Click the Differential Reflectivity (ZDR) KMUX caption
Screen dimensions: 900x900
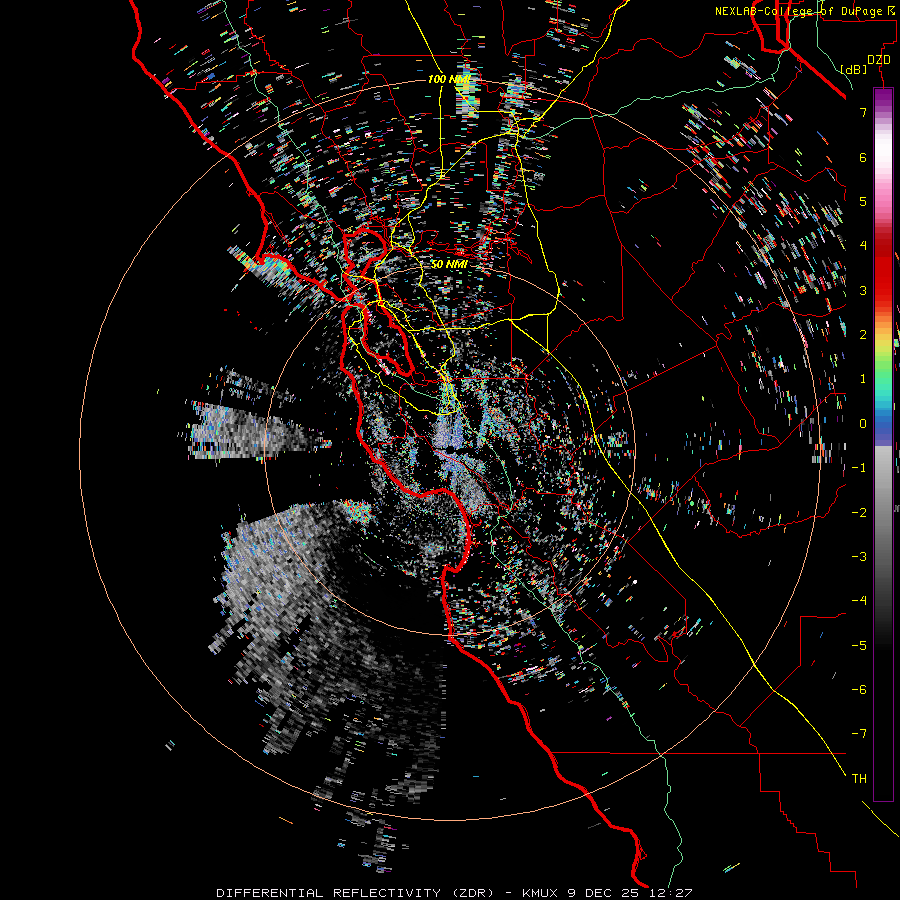pos(454,893)
